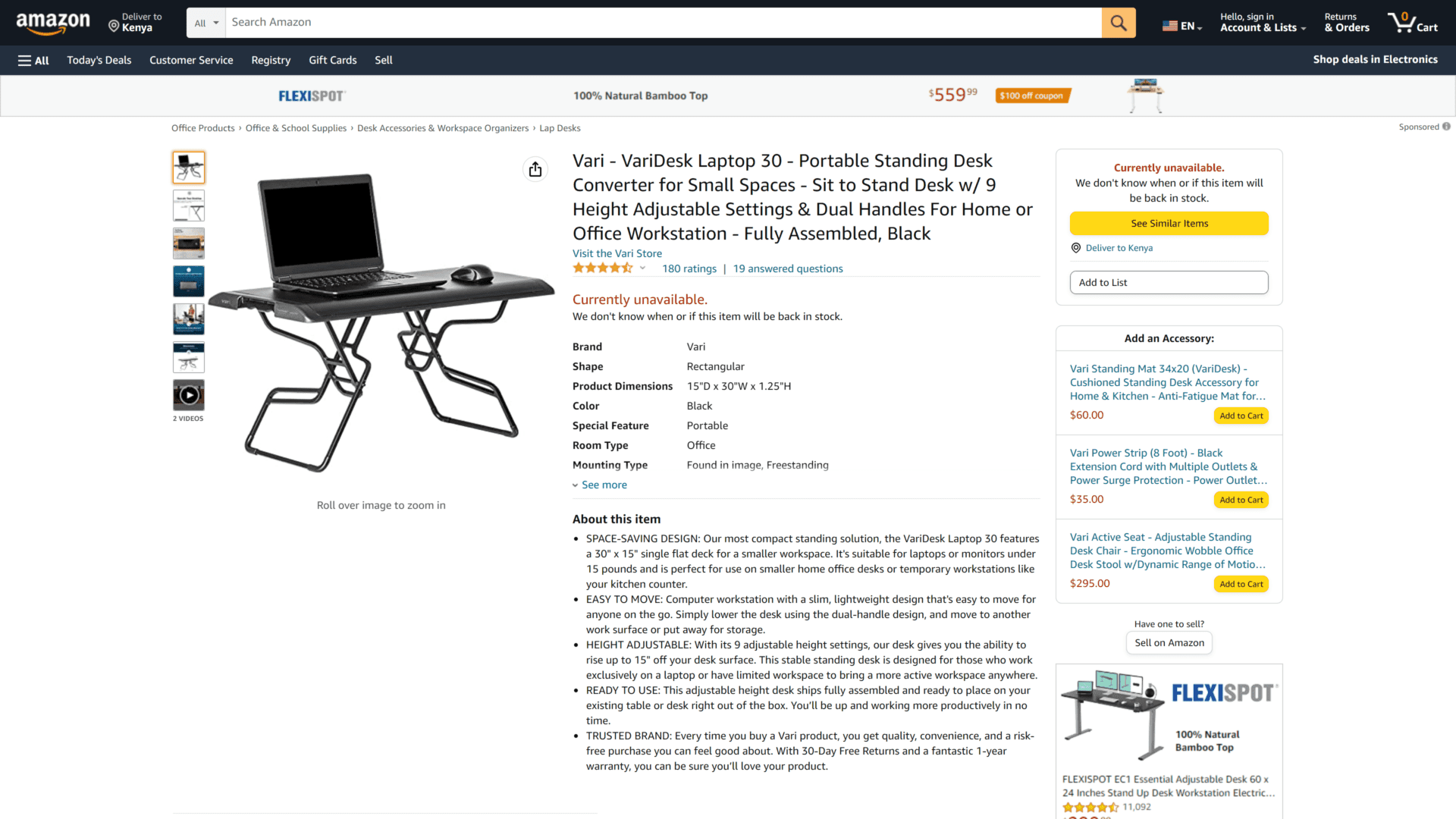
Task: Click 'Add to Cart' for Vari Standing Mat
Action: click(x=1240, y=415)
